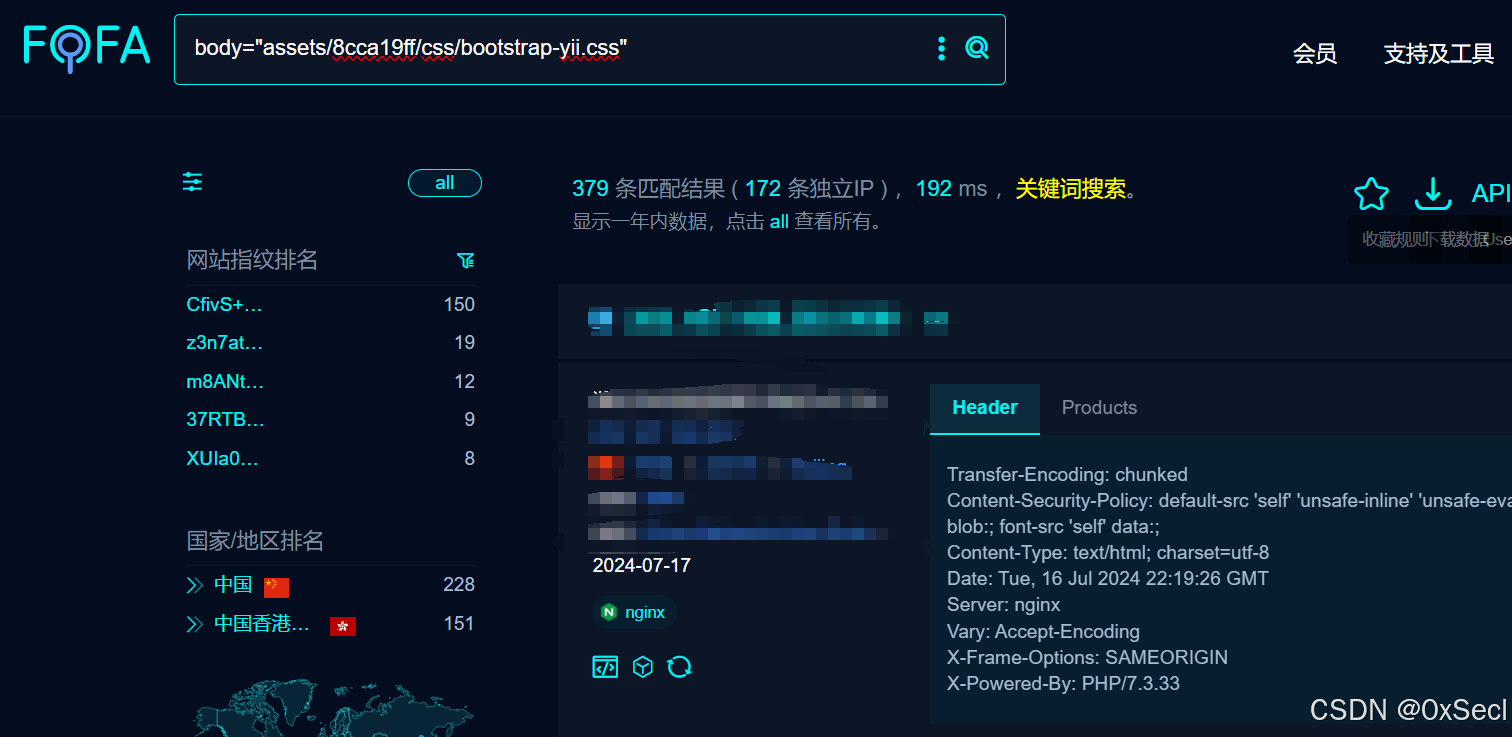Select fingerprint m8ANt… in ranking

[225, 382]
